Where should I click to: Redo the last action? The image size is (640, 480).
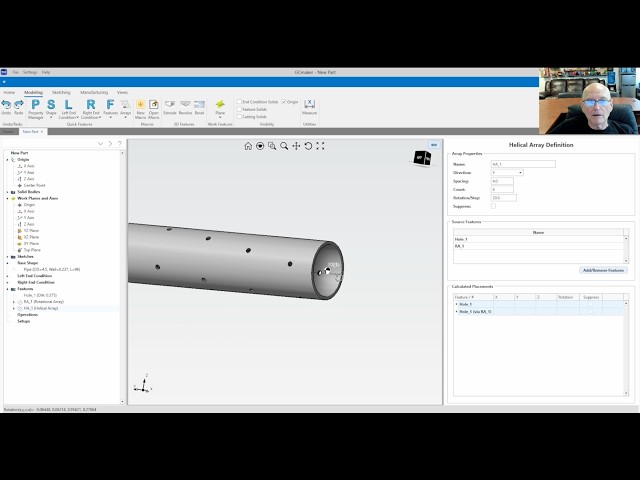(19, 107)
